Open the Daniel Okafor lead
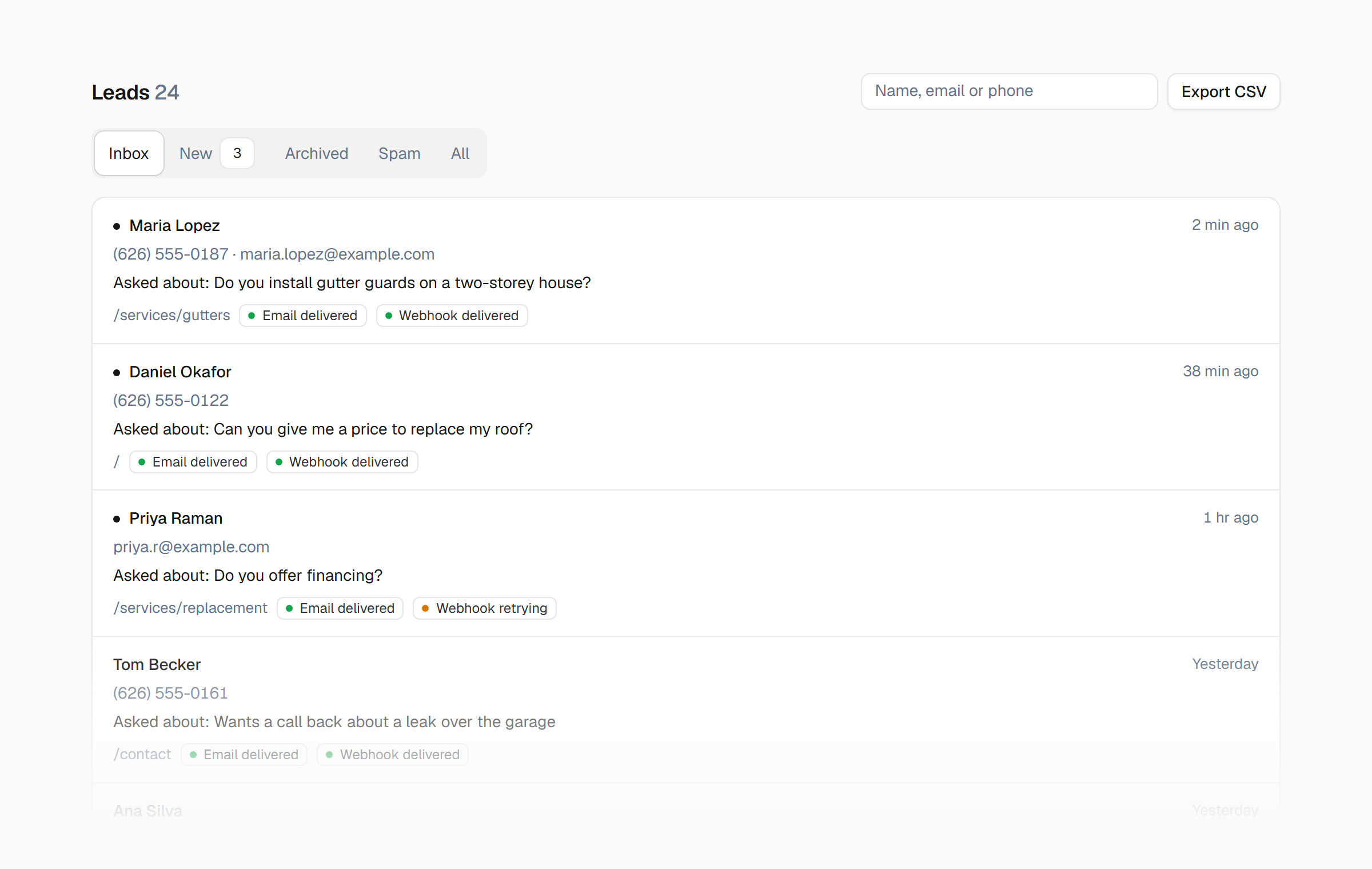Screen dimensions: 1372x869 pyautogui.click(x=686, y=417)
